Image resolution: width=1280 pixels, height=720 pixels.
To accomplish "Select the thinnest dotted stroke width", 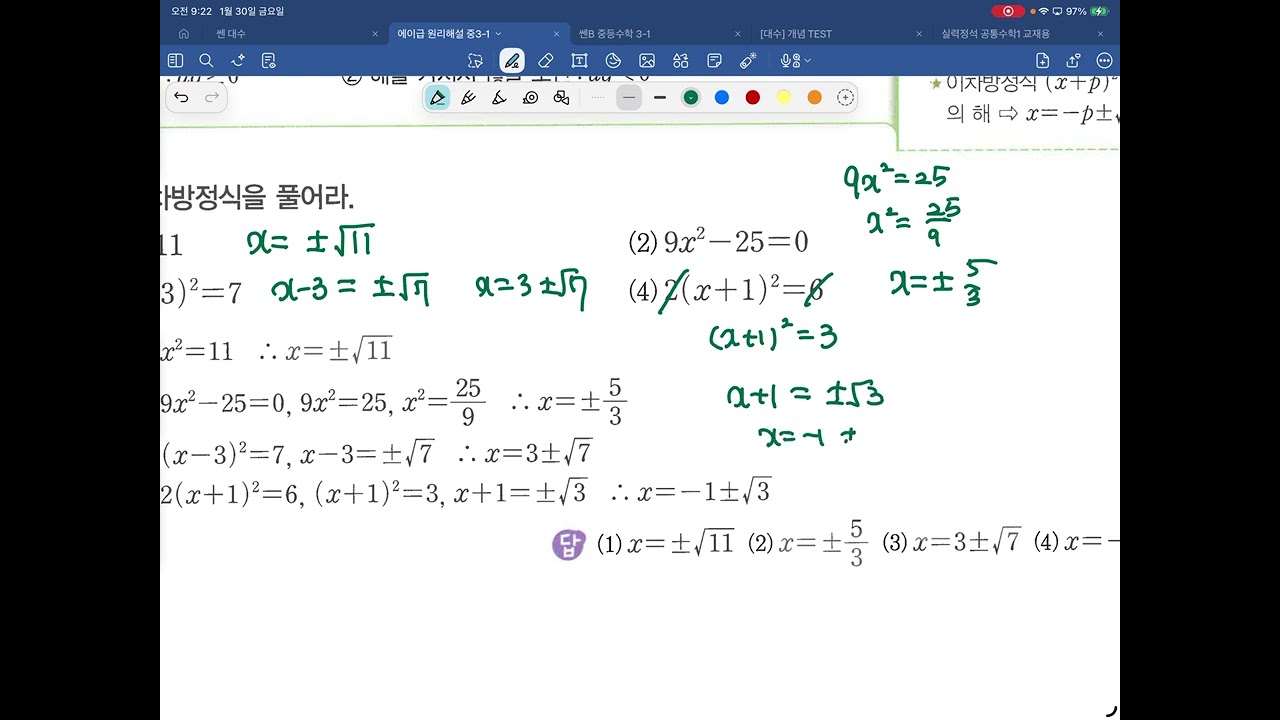I will point(598,97).
